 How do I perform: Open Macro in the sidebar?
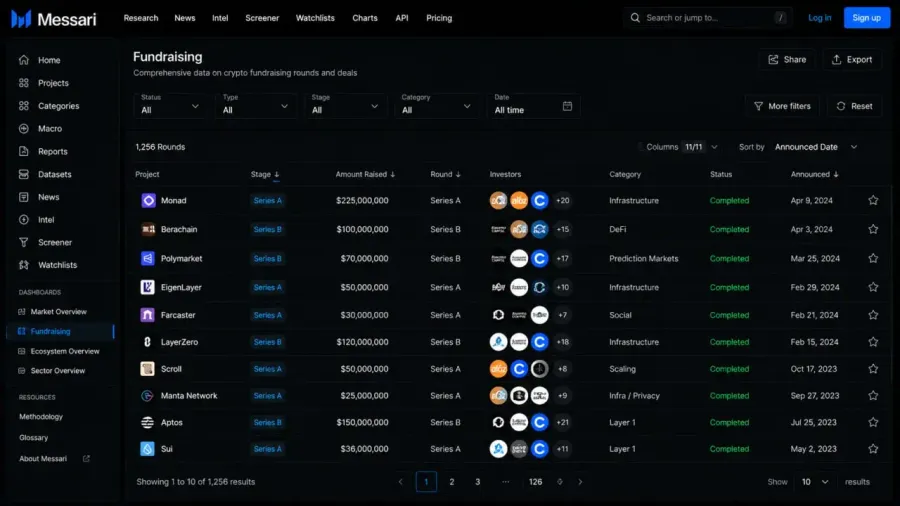pyautogui.click(x=41, y=129)
